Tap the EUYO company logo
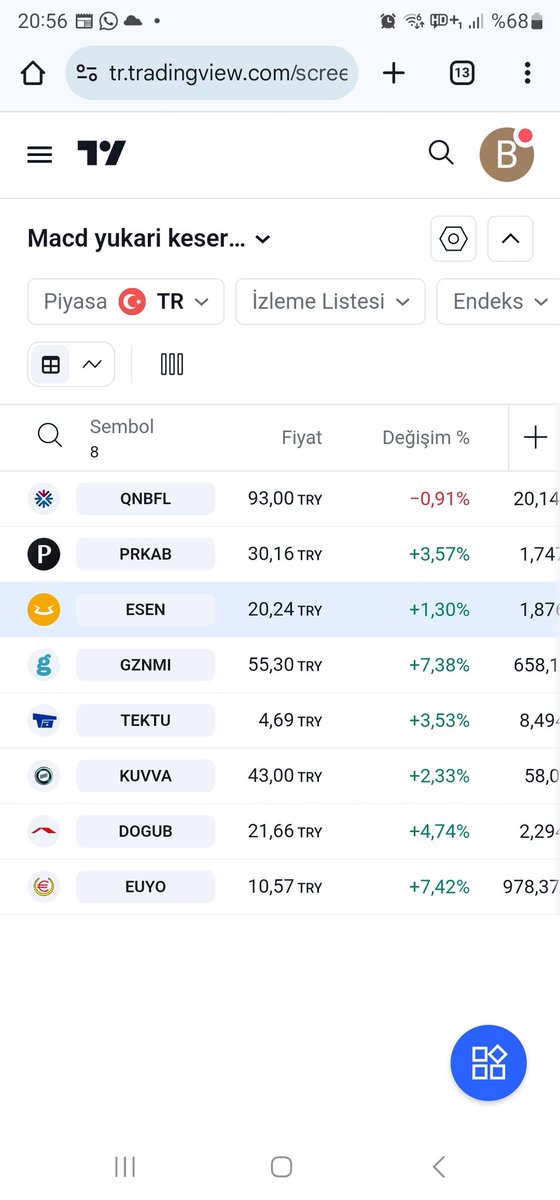 click(44, 886)
